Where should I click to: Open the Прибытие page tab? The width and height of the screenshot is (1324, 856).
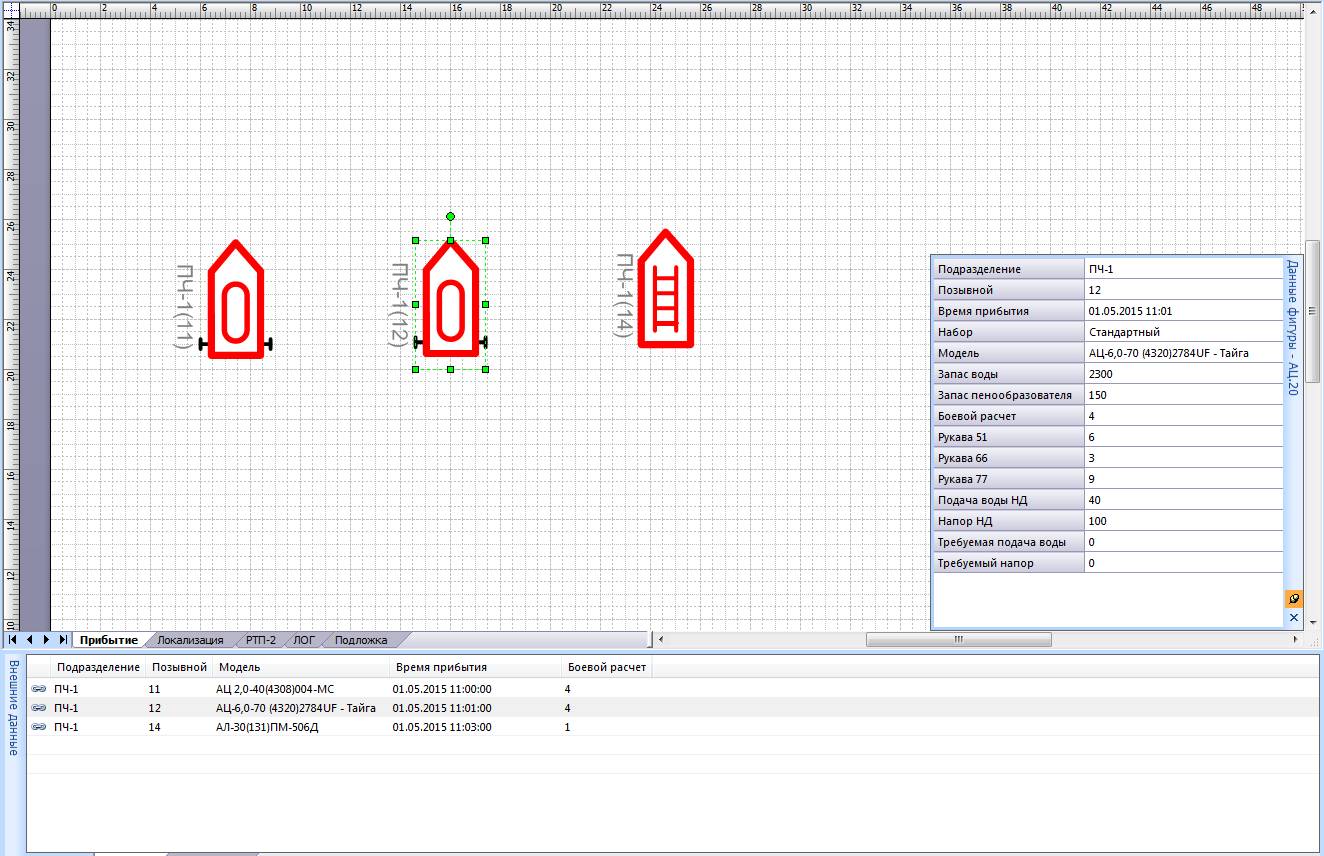click(109, 640)
